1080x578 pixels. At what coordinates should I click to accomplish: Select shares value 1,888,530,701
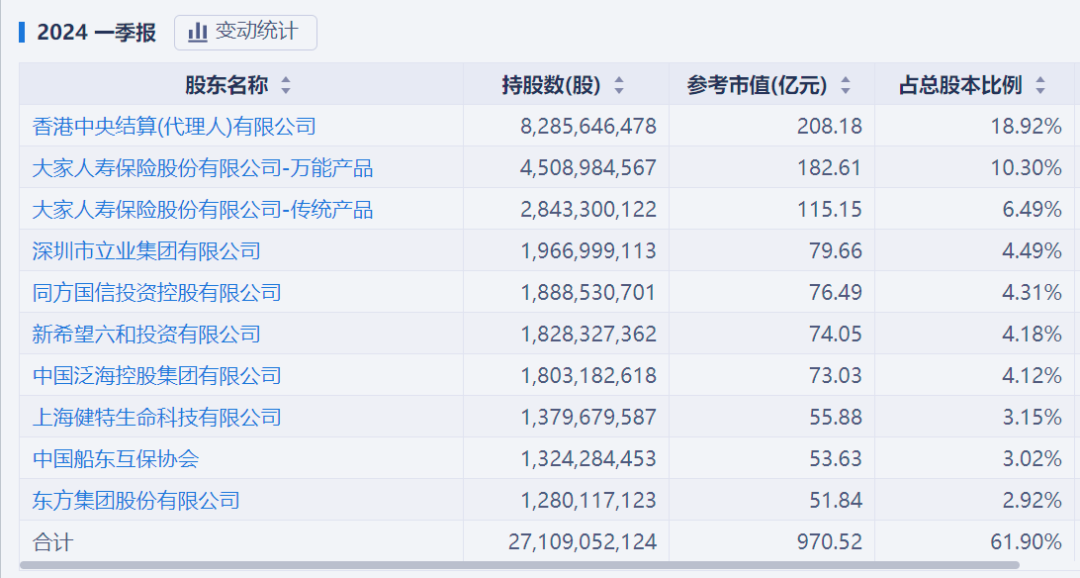tap(588, 293)
